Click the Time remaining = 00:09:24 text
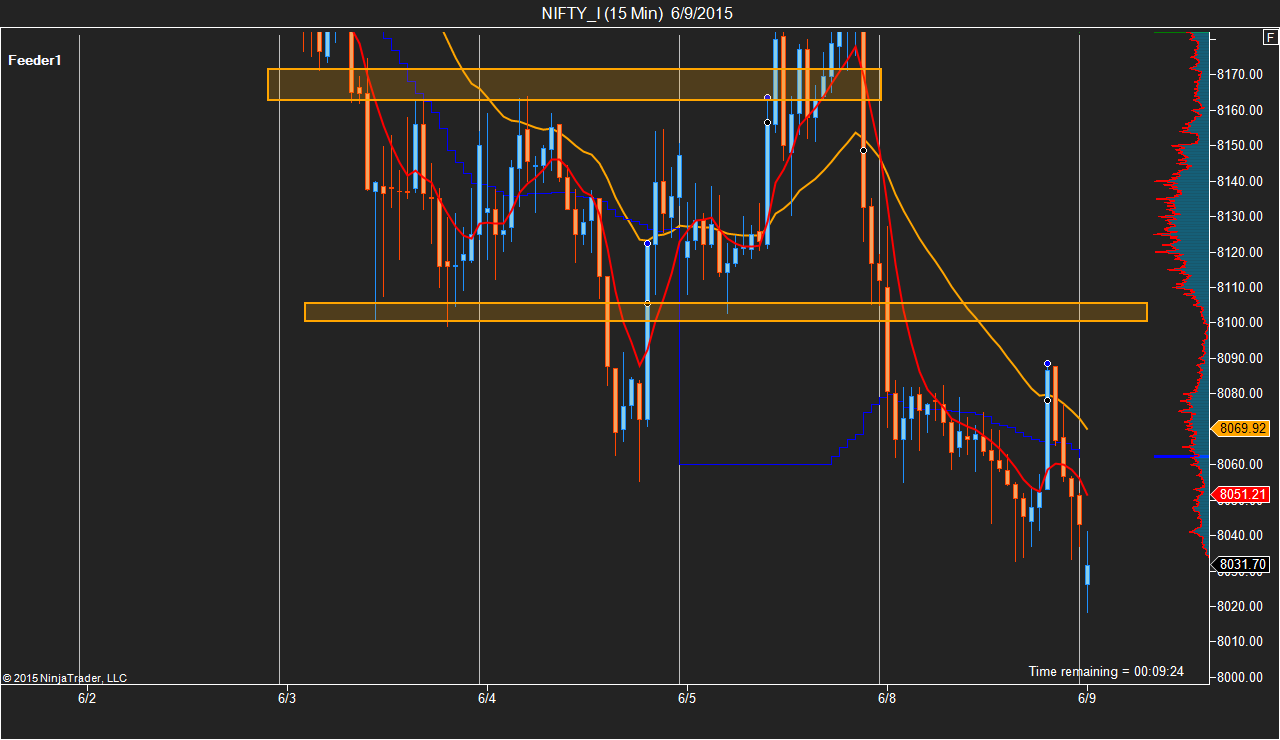This screenshot has height=740, width=1280. [1106, 671]
